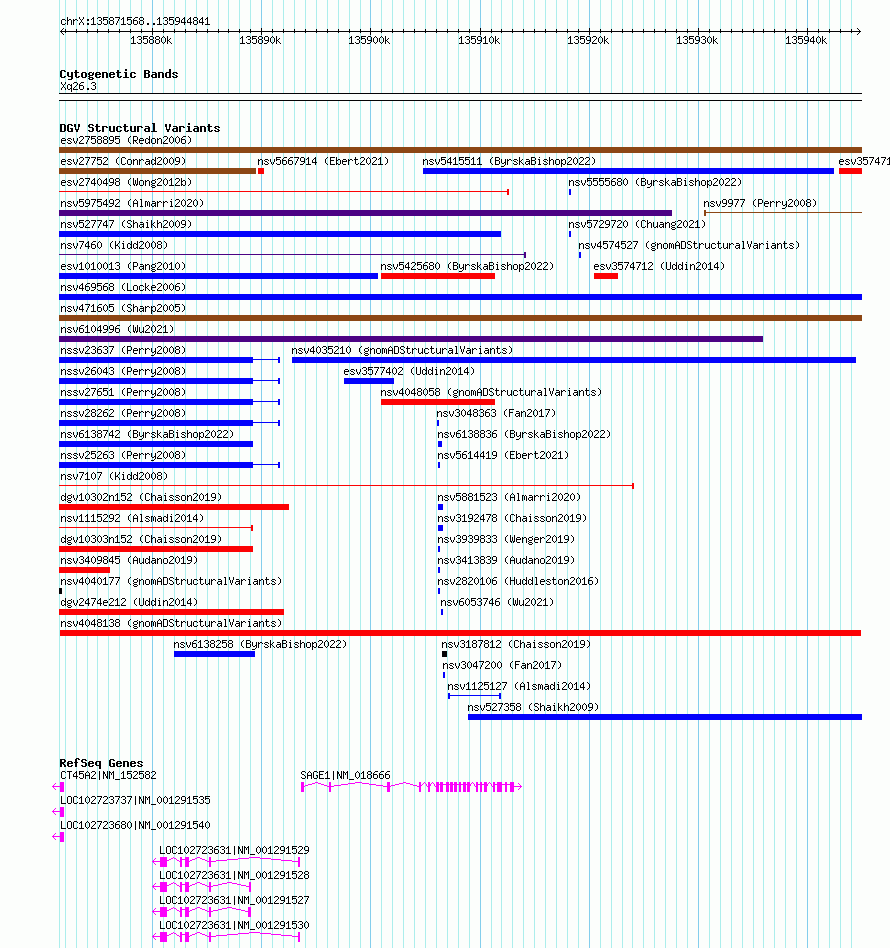Image resolution: width=890 pixels, height=948 pixels.
Task: Click nssv23637 (Perry2008) label
Action: [123, 351]
